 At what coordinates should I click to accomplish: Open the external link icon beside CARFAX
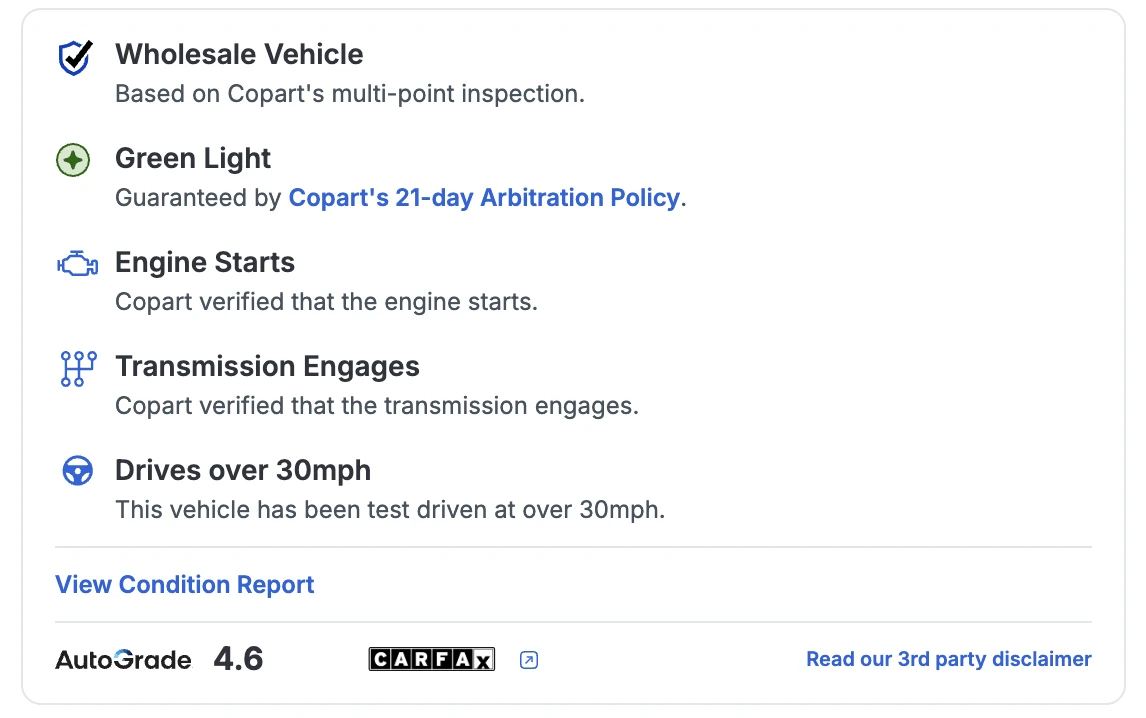[x=529, y=660]
